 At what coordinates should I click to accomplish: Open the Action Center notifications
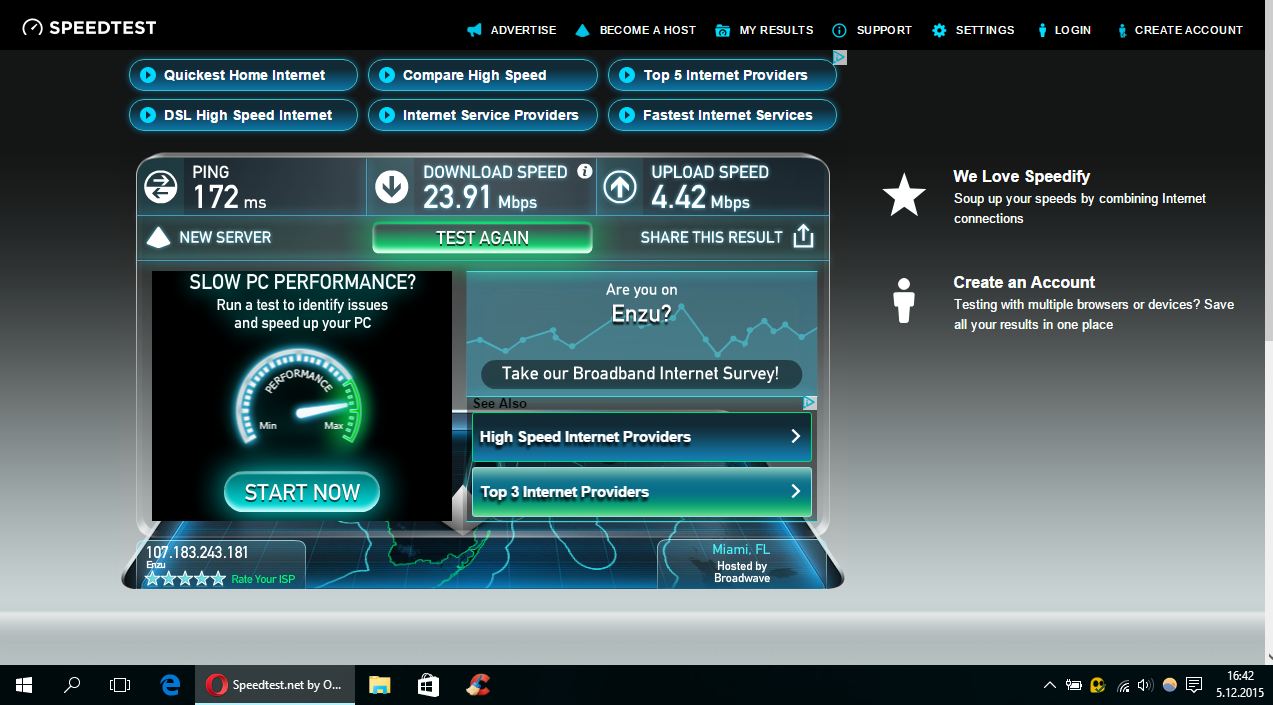[x=1193, y=685]
